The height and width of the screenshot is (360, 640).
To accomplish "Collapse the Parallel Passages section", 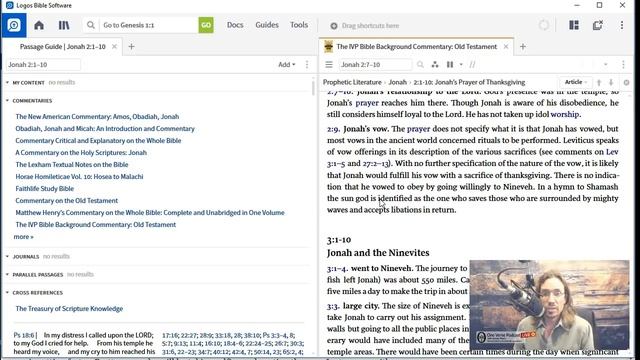I will point(7,274).
